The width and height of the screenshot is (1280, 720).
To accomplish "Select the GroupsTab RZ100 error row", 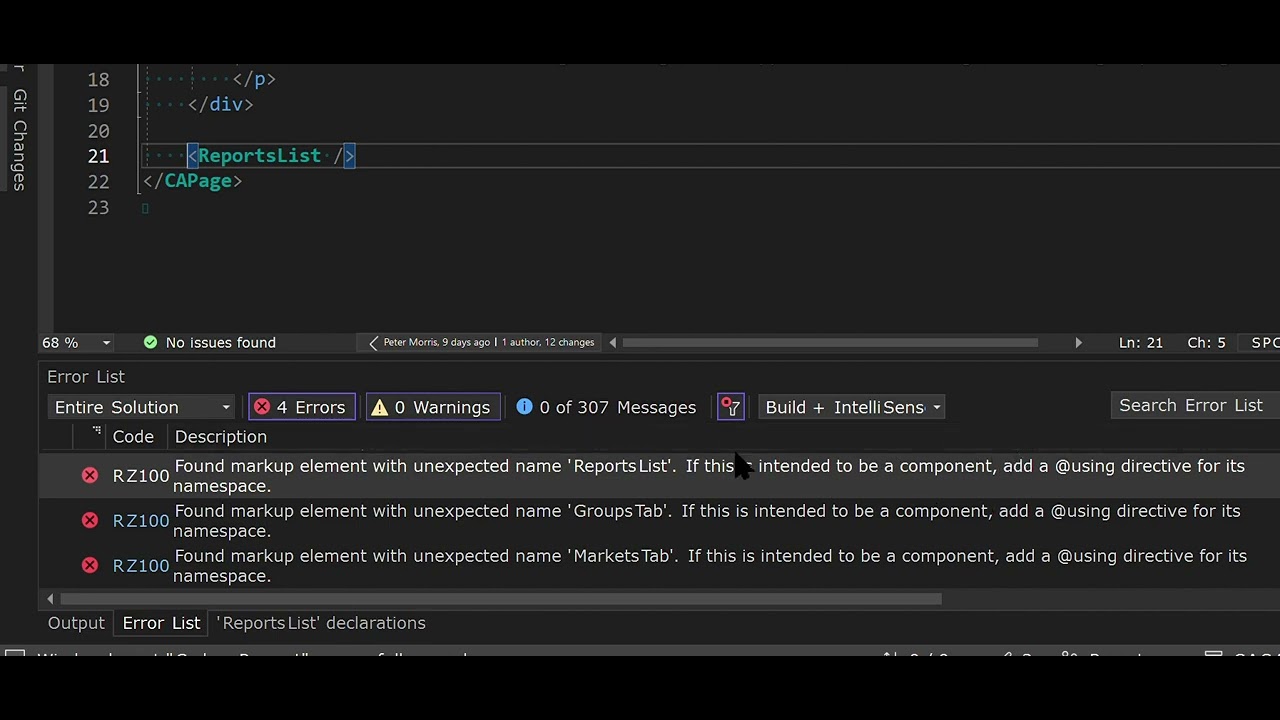I will (x=660, y=521).
